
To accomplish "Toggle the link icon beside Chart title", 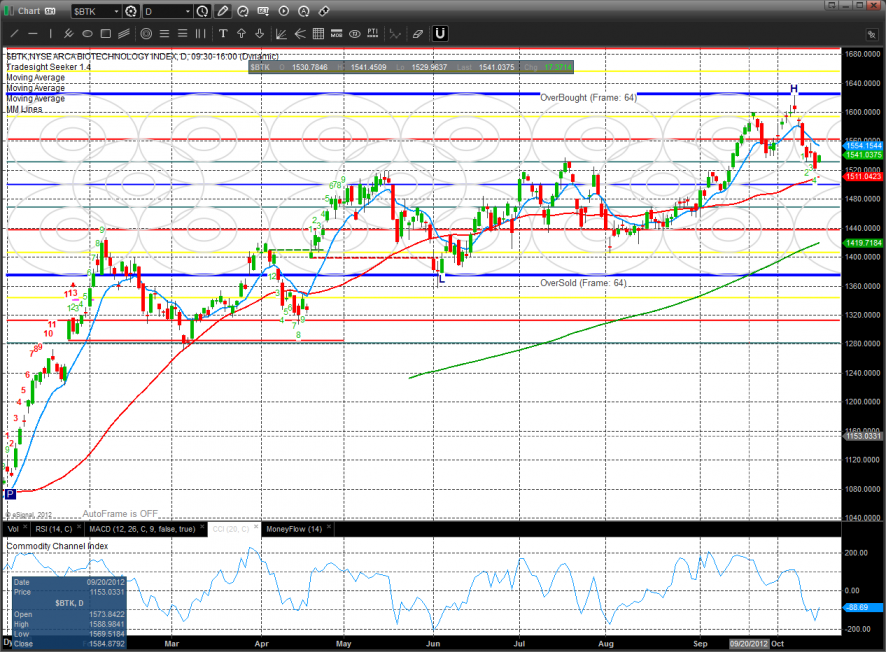I will tap(48, 11).
